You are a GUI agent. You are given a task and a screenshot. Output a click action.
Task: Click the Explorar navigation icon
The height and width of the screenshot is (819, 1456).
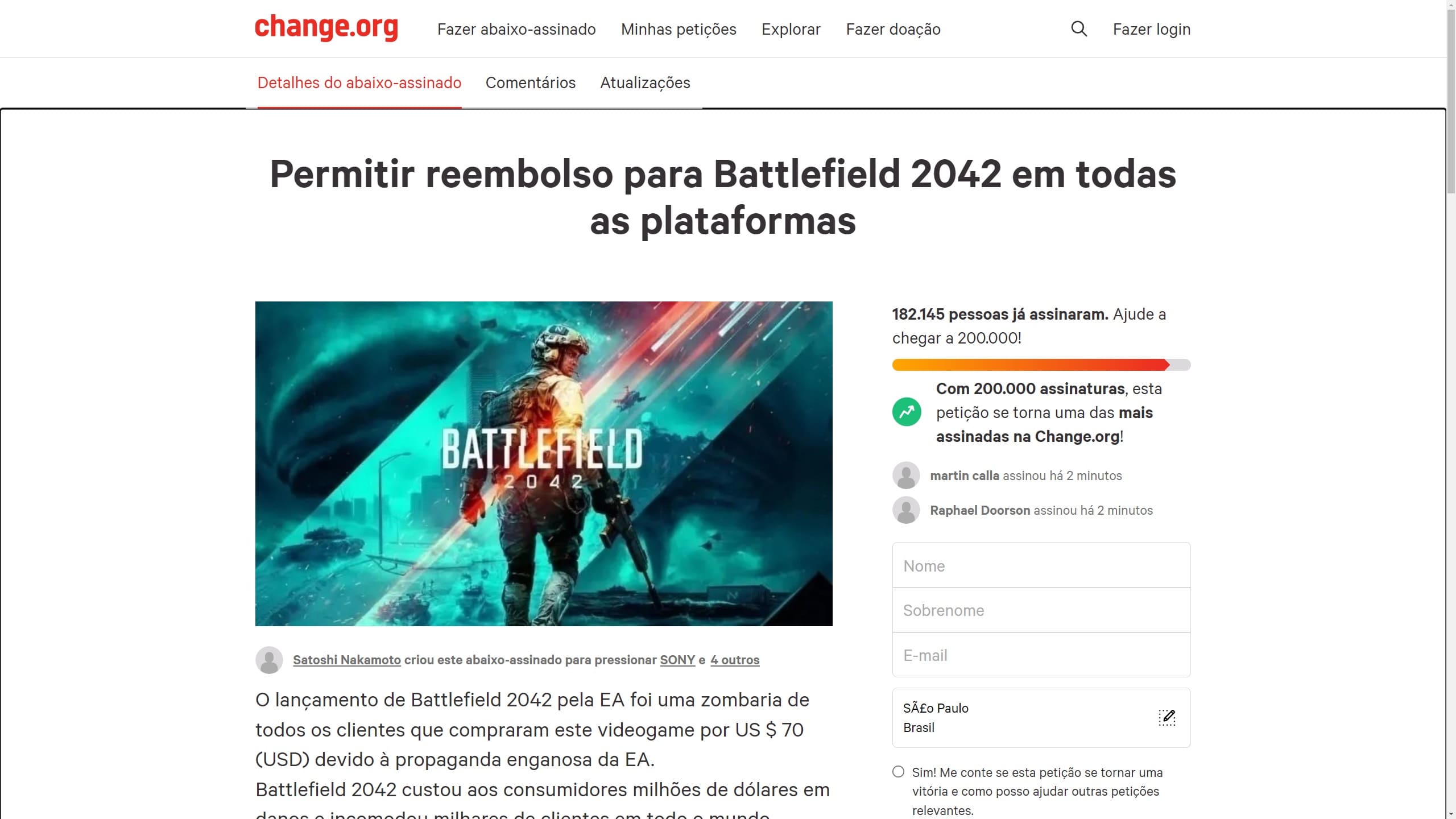[791, 28]
